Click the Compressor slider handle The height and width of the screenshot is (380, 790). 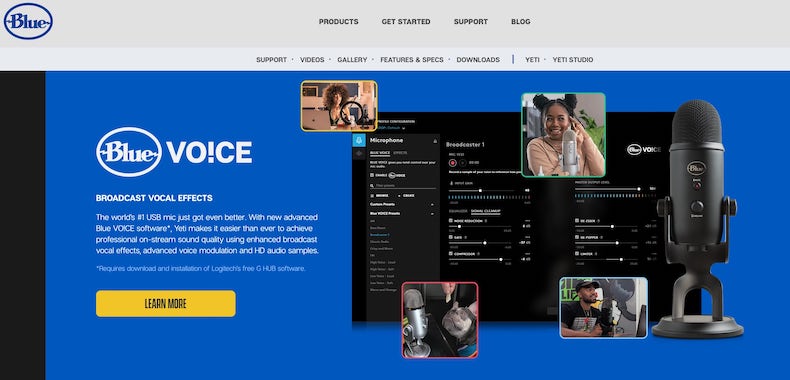pyautogui.click(x=501, y=260)
